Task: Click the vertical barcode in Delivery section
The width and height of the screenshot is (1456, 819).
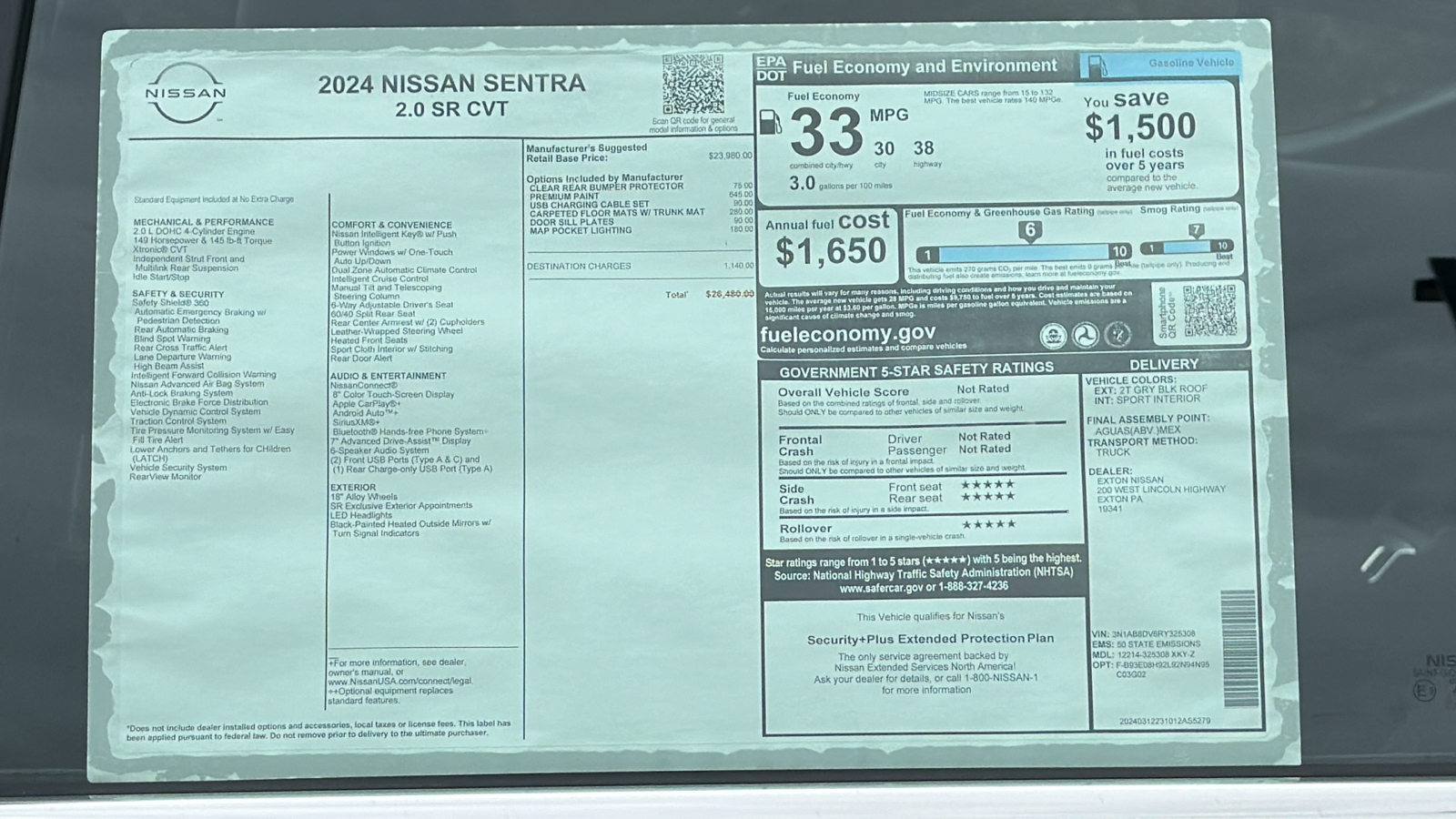Action: [1238, 649]
